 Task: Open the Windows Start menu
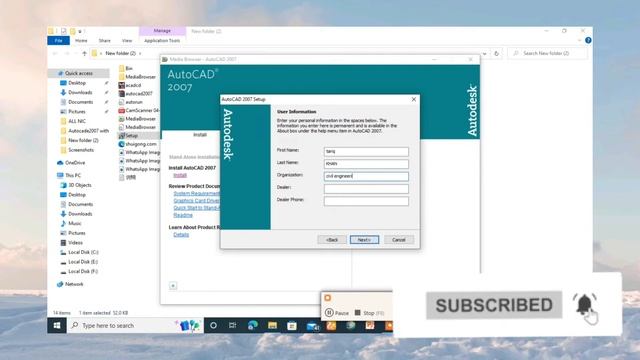[57, 325]
